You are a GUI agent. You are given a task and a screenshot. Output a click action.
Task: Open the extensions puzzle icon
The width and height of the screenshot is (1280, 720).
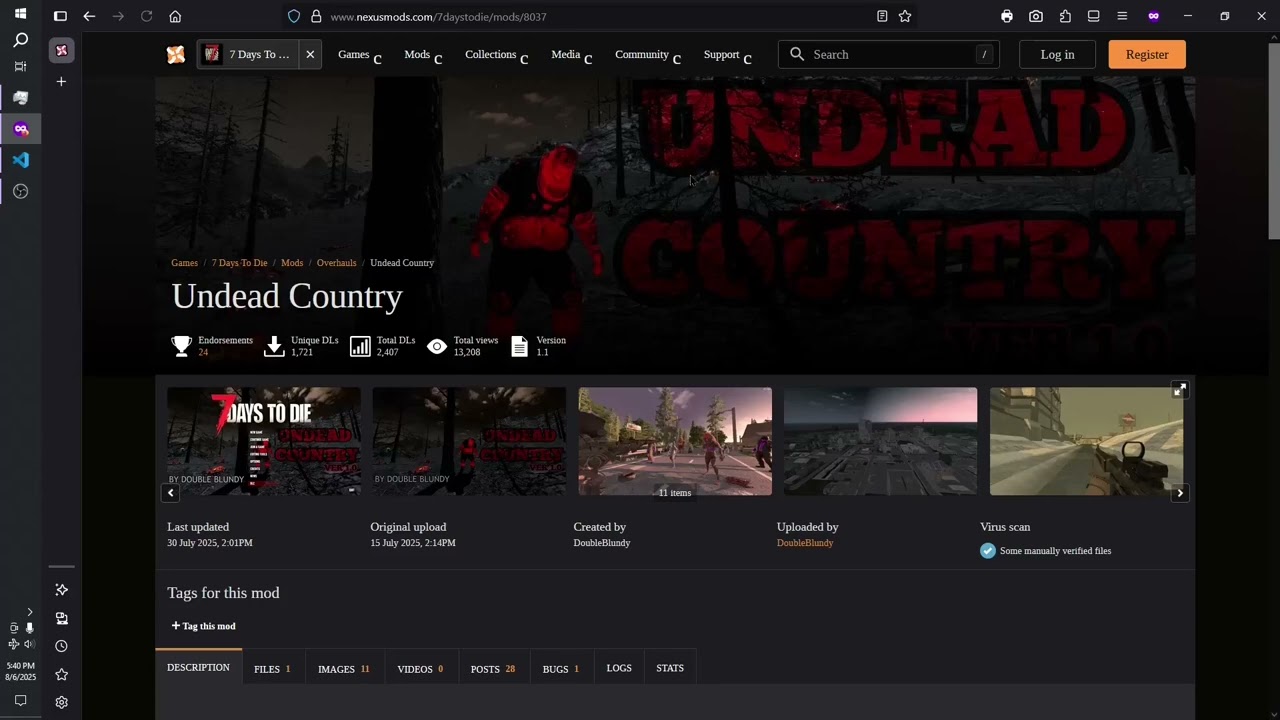pyautogui.click(x=1065, y=16)
